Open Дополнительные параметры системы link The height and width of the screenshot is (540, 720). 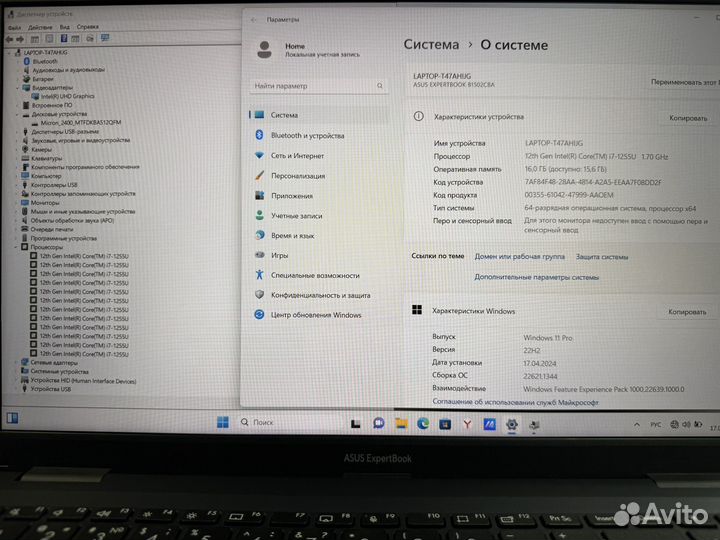coord(536,277)
